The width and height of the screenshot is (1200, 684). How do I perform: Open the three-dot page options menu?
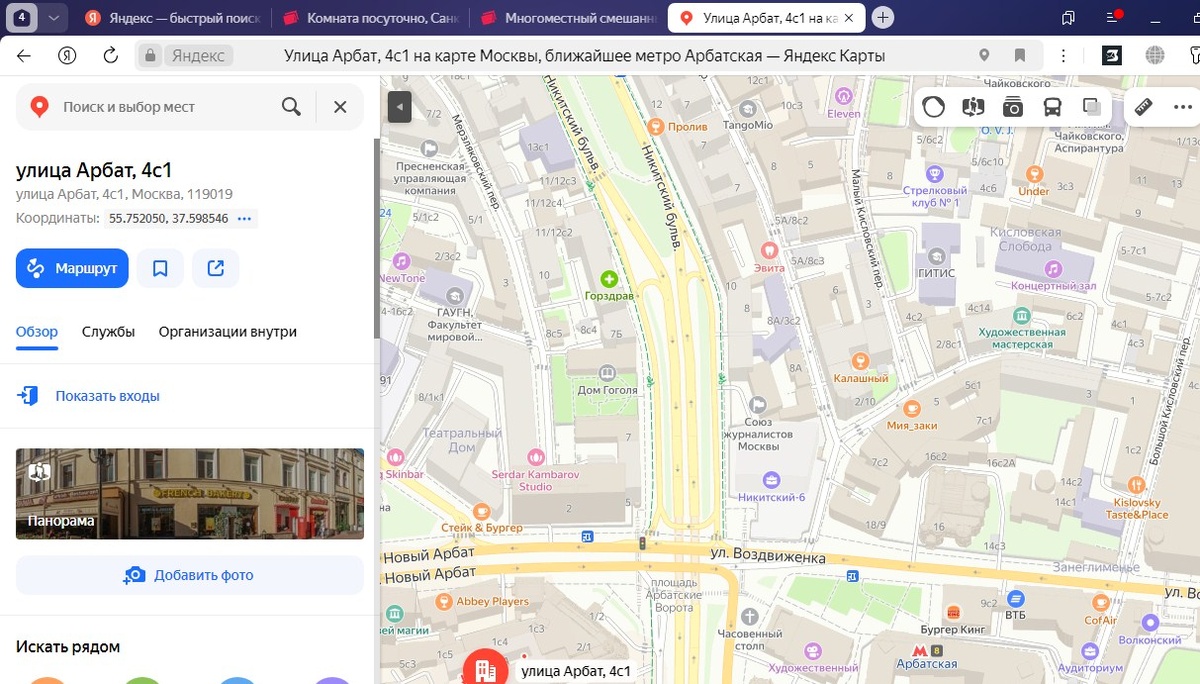[x=1064, y=56]
